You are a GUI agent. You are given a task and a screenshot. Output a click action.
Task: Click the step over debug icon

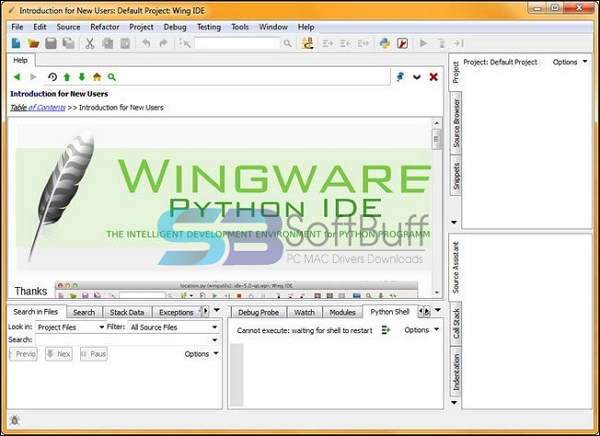point(459,43)
